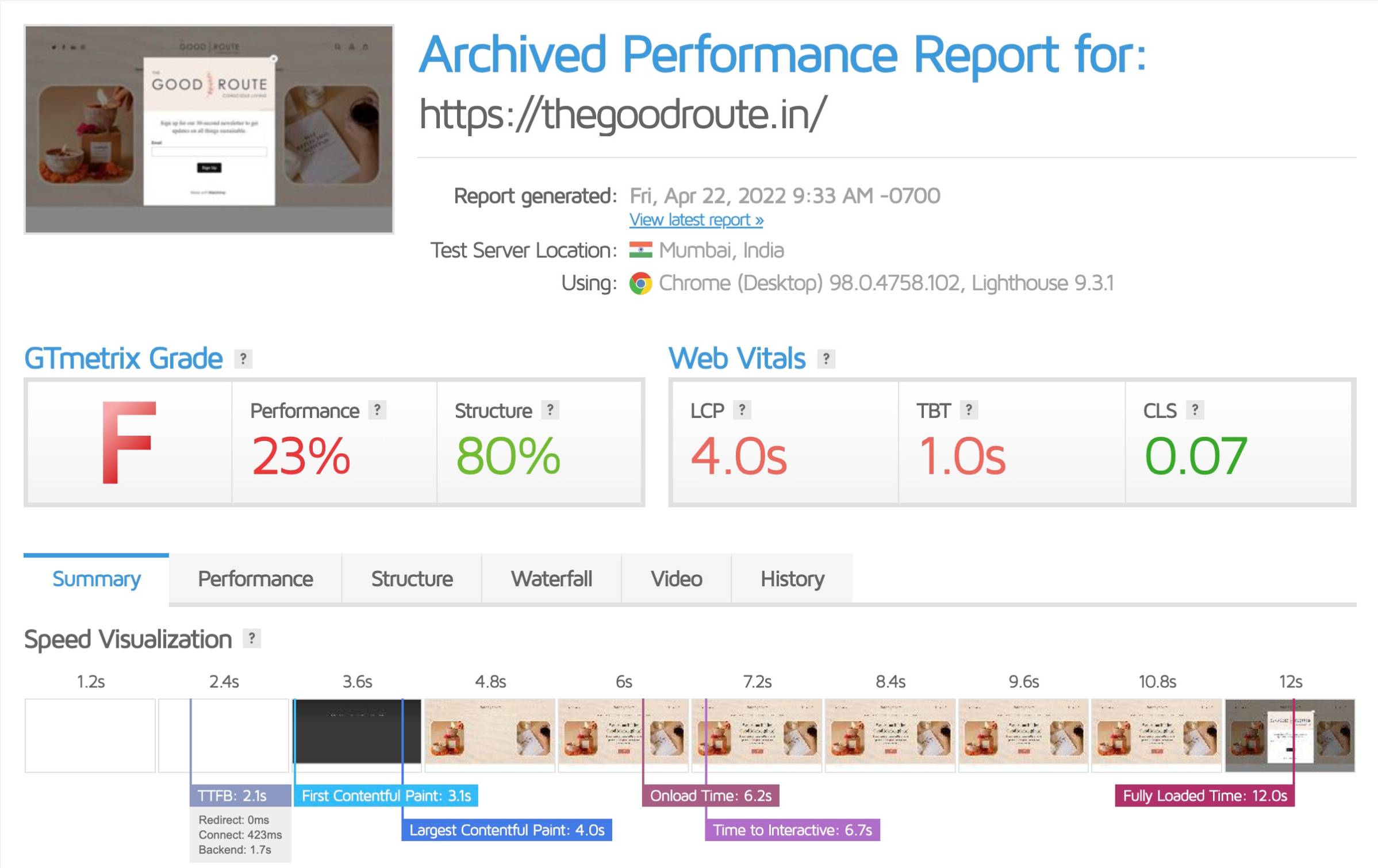Click the Fully Loaded Time marker label
1378x868 pixels.
pos(1204,796)
